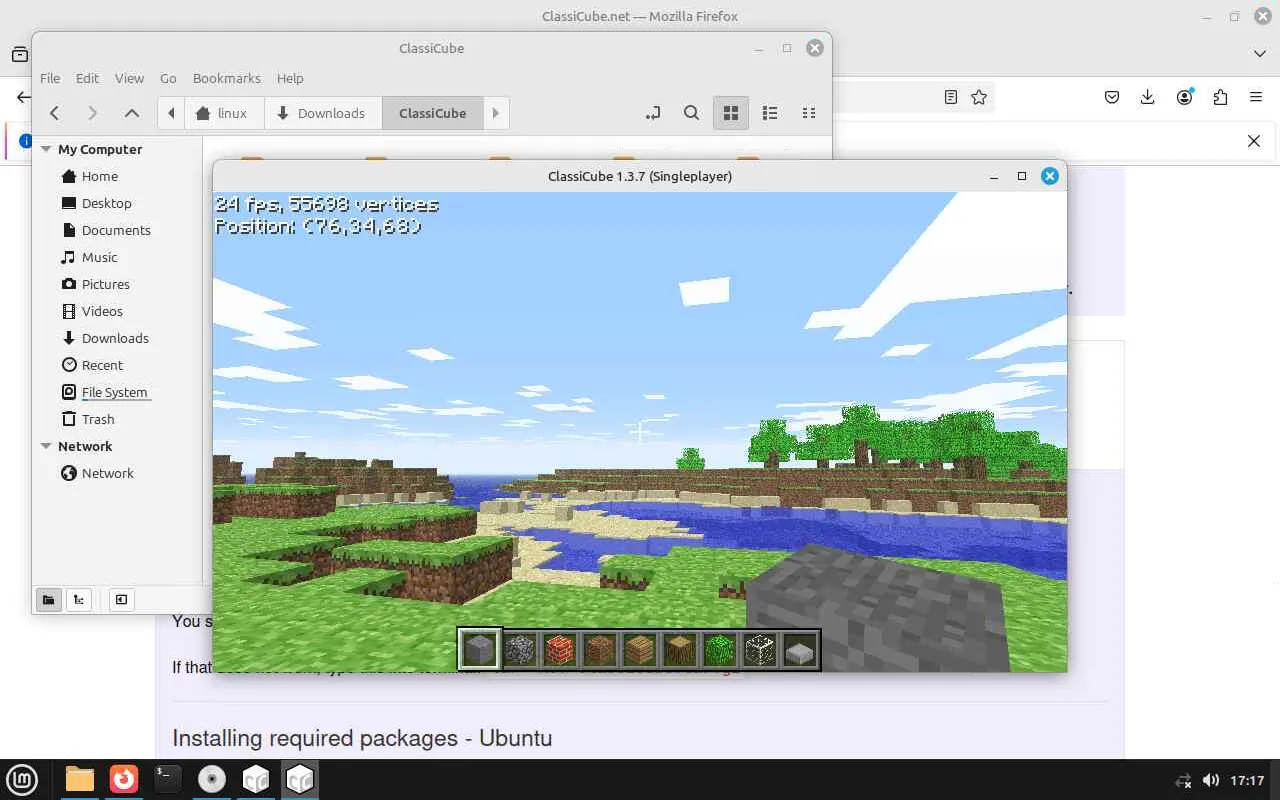Dismiss the Firefox notification bar
Image resolution: width=1280 pixels, height=800 pixels.
coord(1254,141)
